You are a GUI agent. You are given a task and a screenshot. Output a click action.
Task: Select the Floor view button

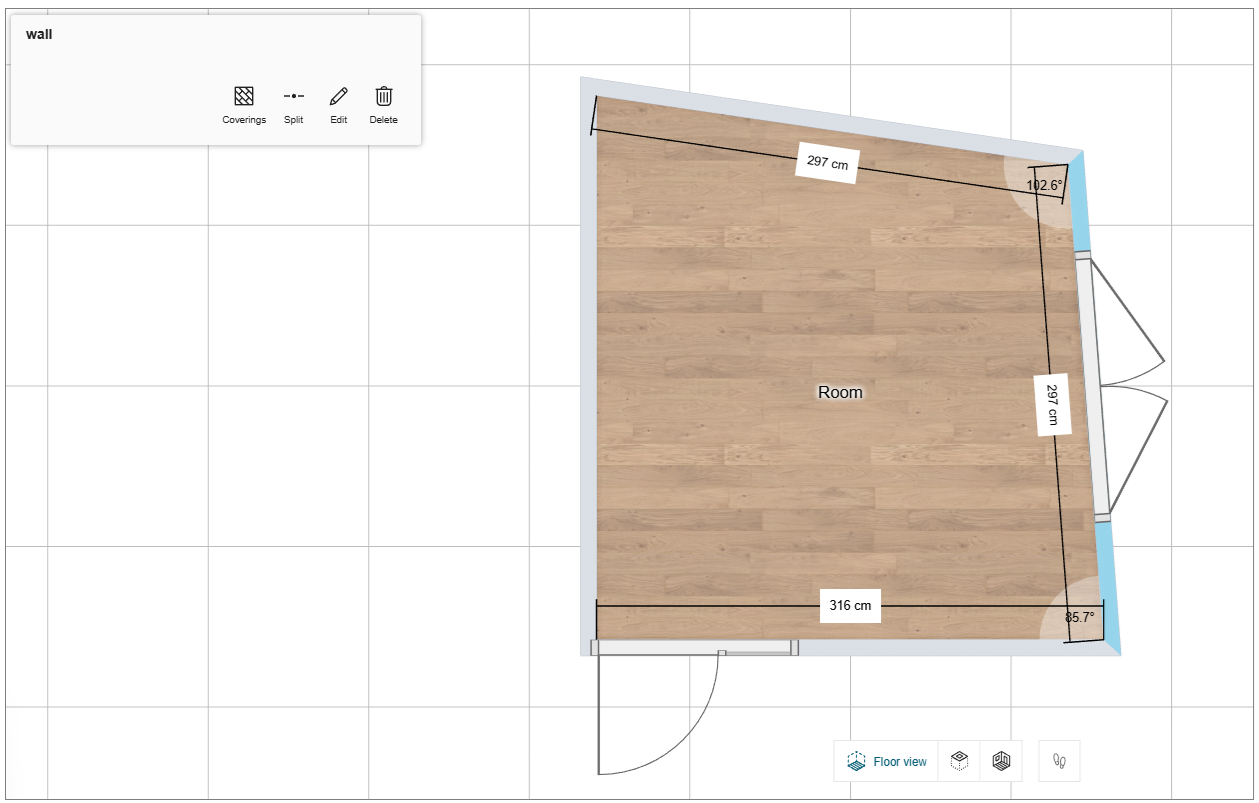pos(887,761)
